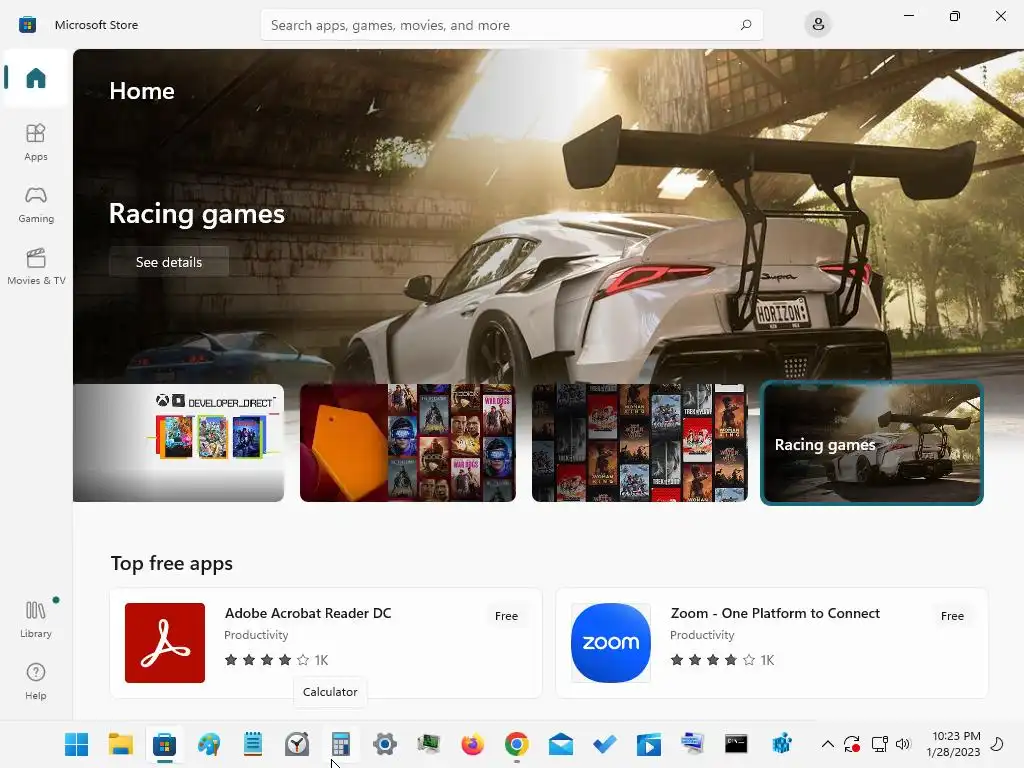1024x768 pixels.
Task: Click Productivity label under Zoom
Action: point(702,635)
